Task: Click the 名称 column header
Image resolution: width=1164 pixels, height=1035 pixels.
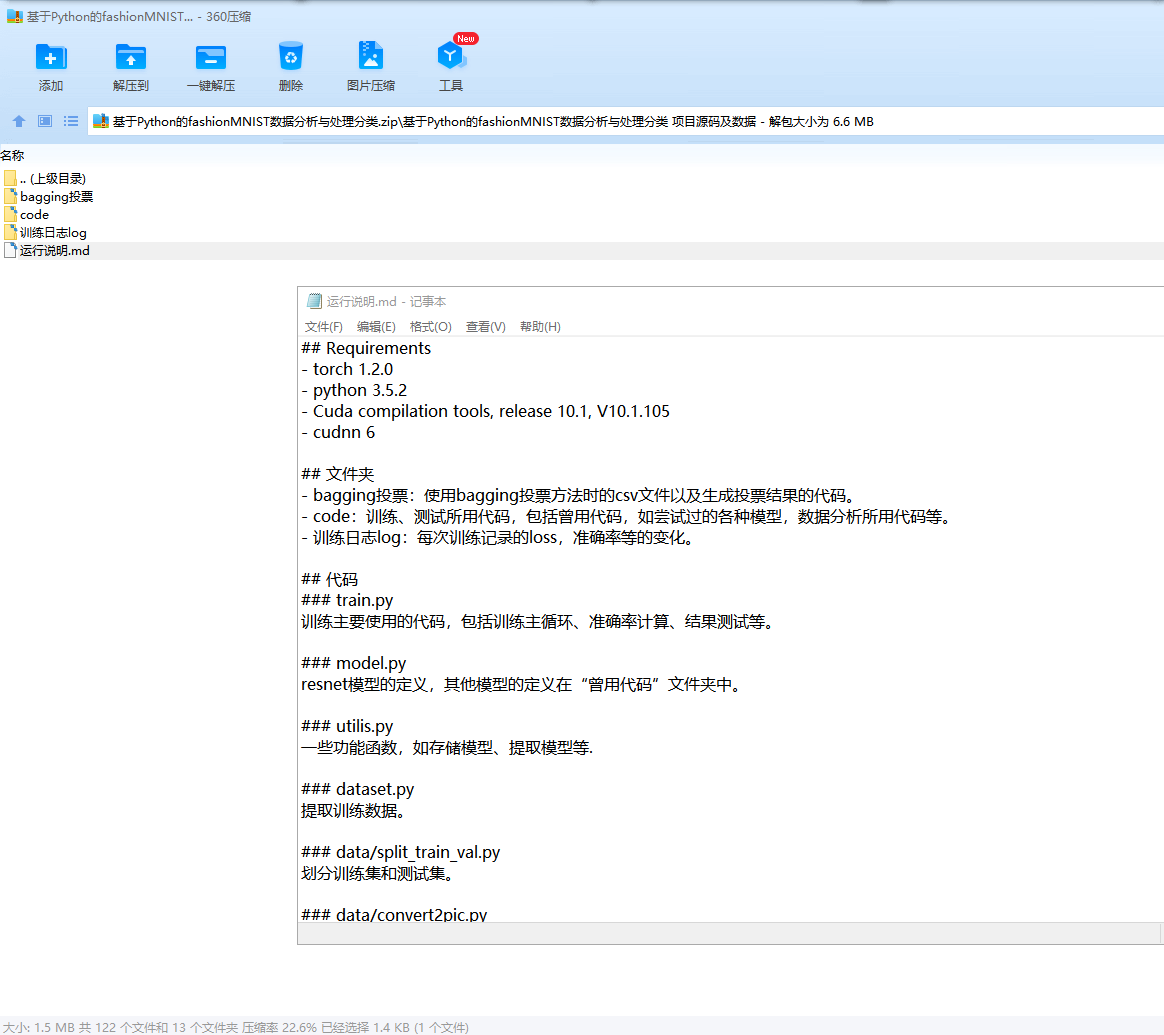Action: [13, 155]
